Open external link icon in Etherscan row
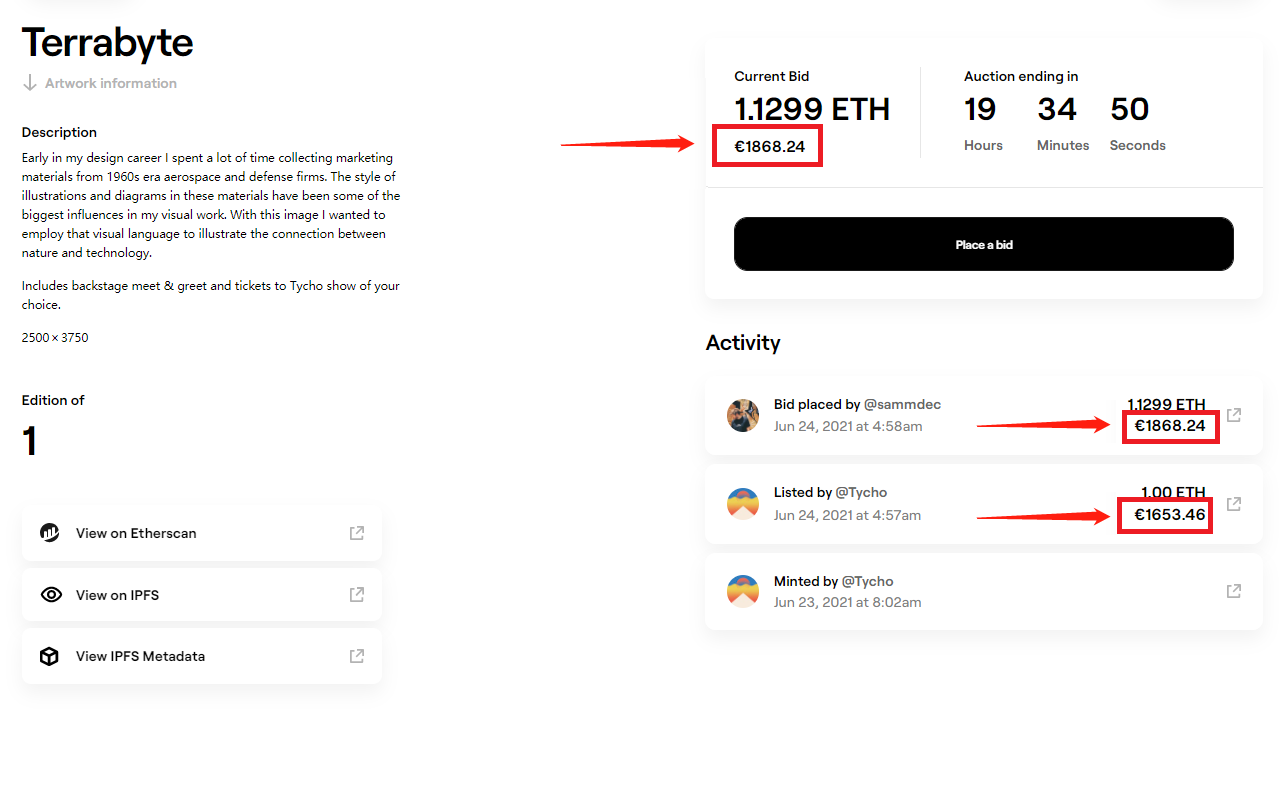Screen dimensions: 1280x800 click(357, 533)
